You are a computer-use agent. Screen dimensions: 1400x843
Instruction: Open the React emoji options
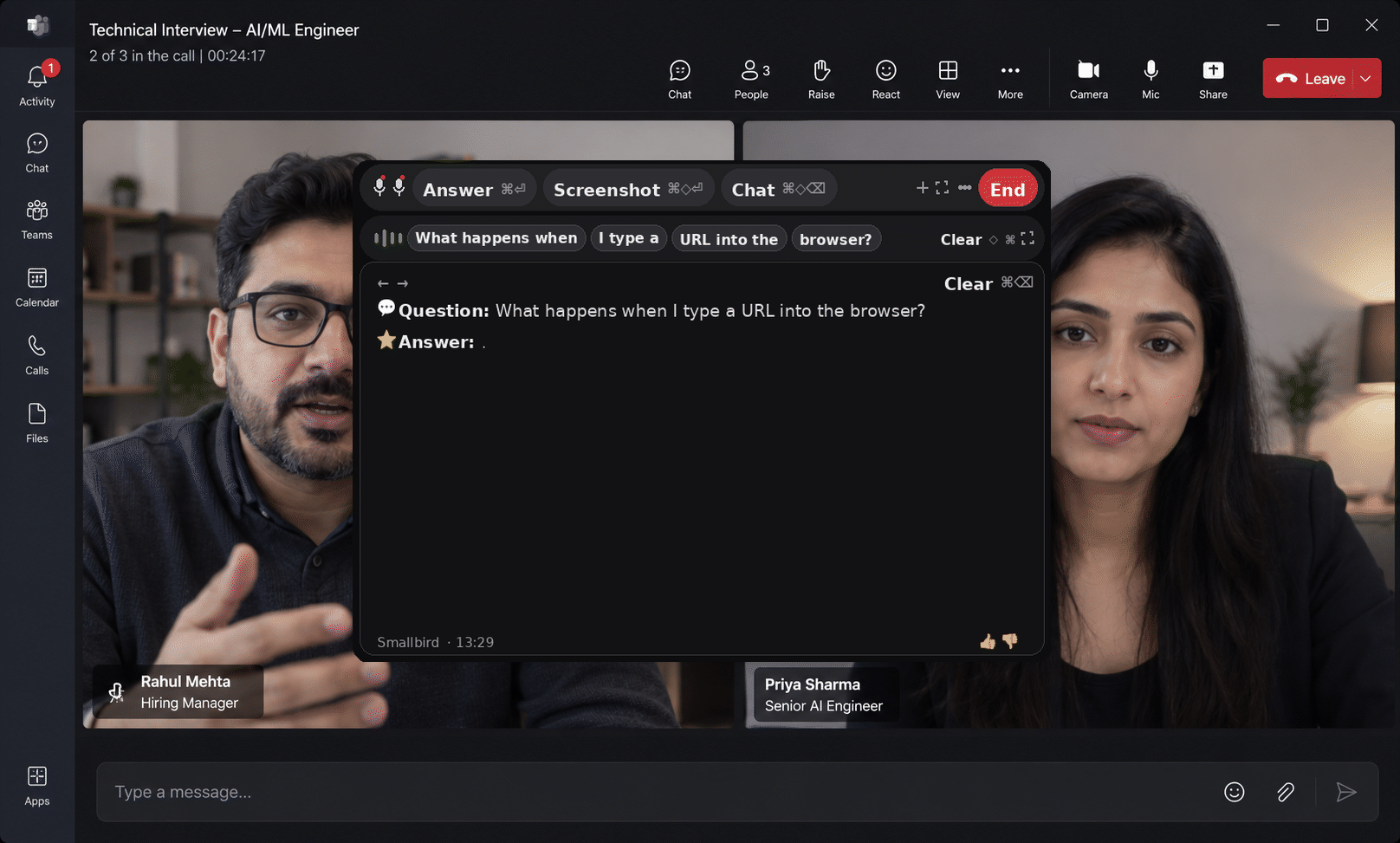click(885, 79)
